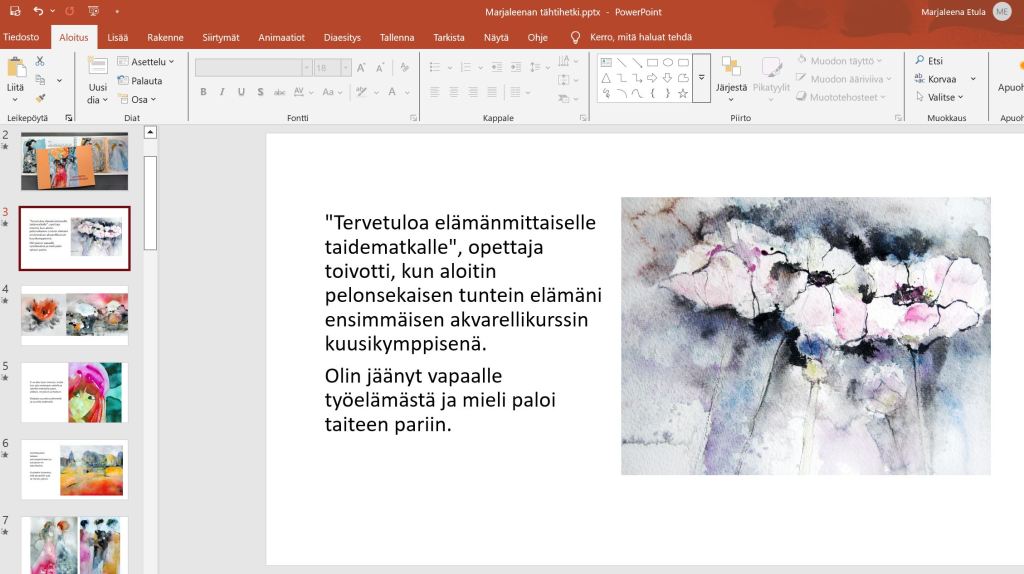Open the Liitä paste options arrow
Viewport: 1024px width, 574px height.
(x=15, y=100)
